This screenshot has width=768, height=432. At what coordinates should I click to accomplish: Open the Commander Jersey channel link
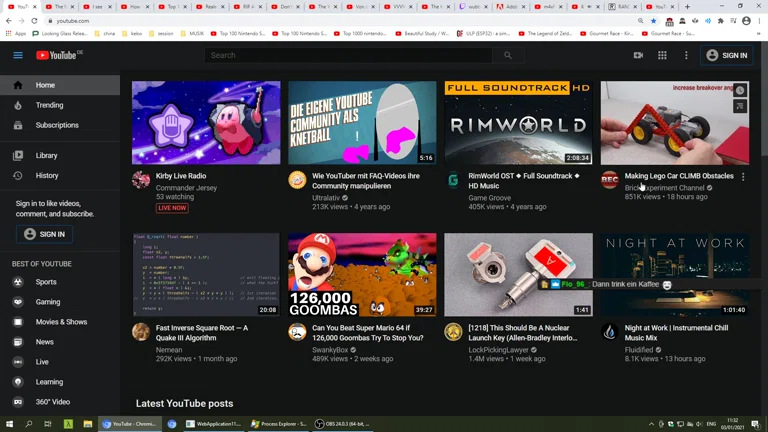pos(186,187)
